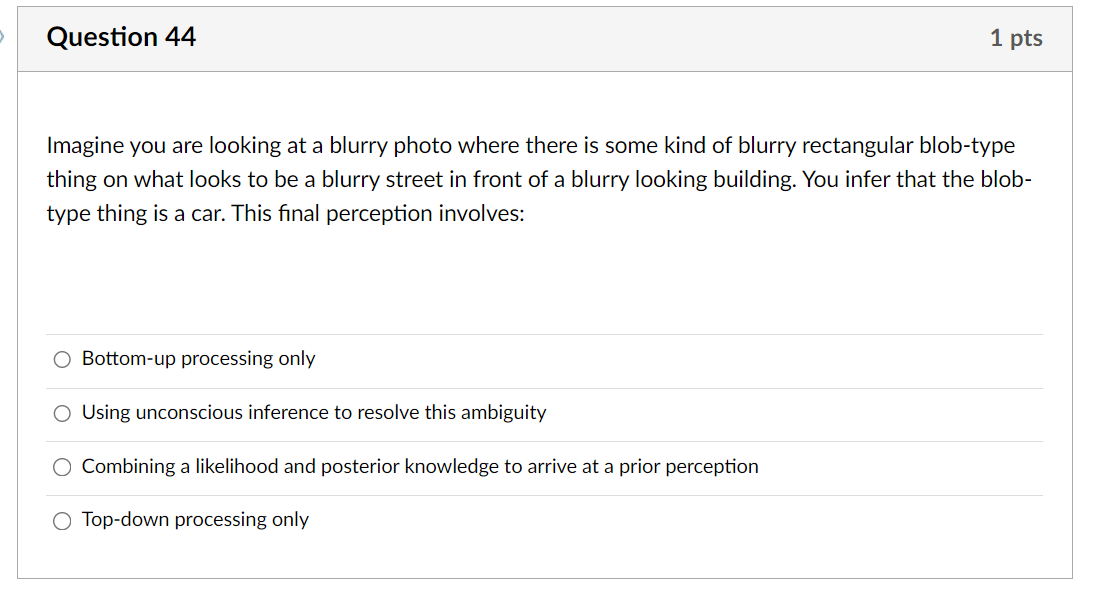
Task: Click the word "Imagine" starting the prompt
Action: pyautogui.click(x=85, y=145)
